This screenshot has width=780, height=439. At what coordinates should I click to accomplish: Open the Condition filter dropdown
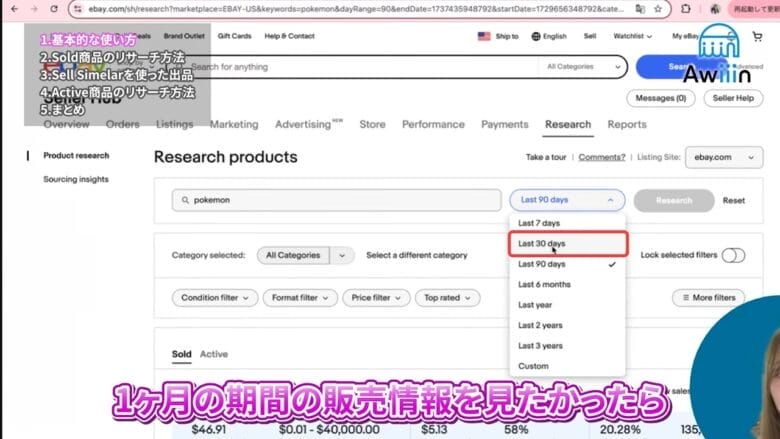215,298
